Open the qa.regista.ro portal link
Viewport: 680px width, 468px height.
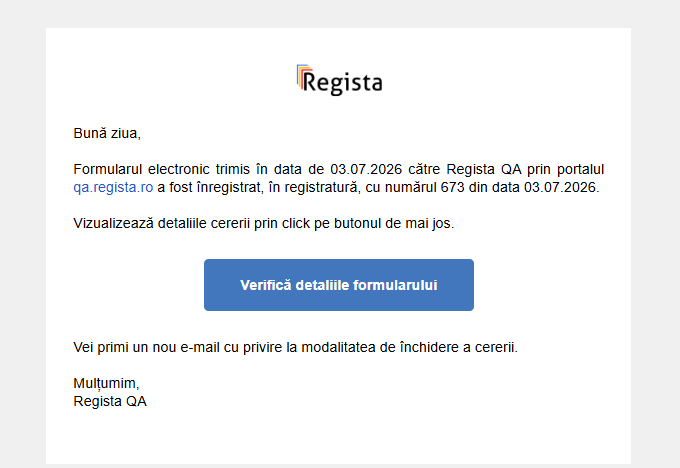click(113, 187)
